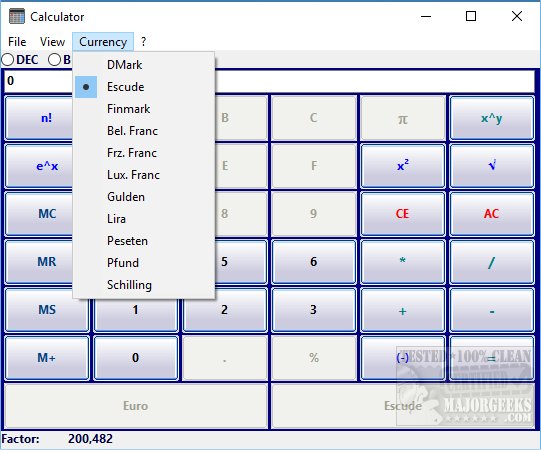Click the MS memory store button
This screenshot has height=450, width=541.
coord(47,310)
